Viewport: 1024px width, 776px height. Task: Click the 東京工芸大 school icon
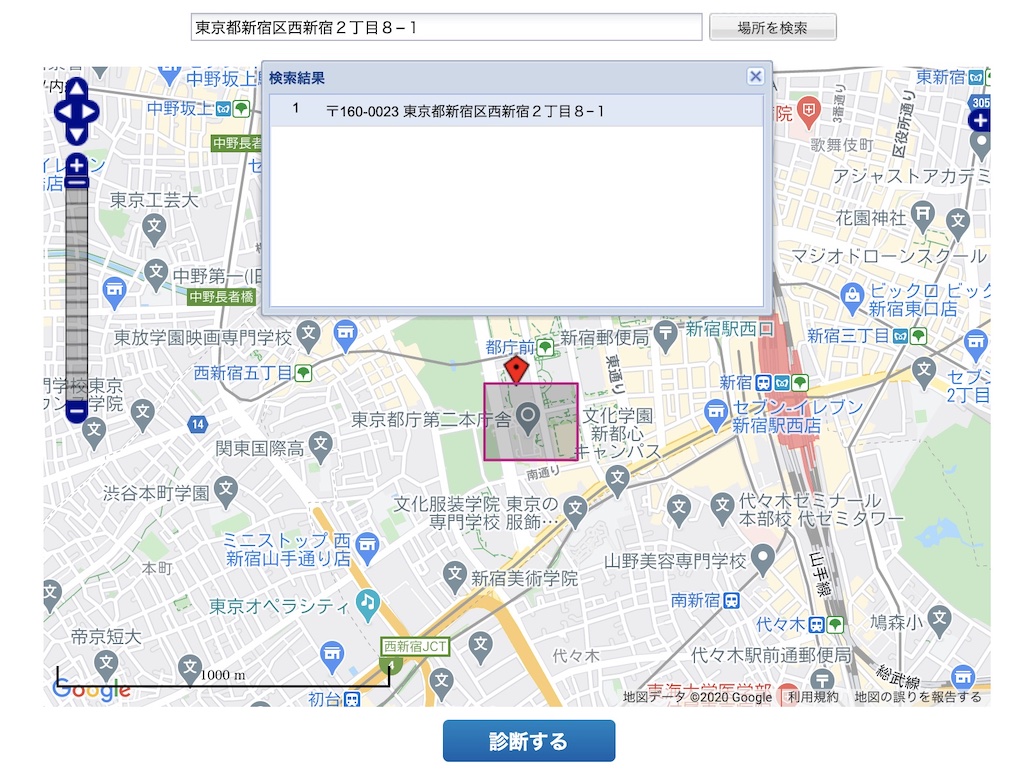pos(154,229)
